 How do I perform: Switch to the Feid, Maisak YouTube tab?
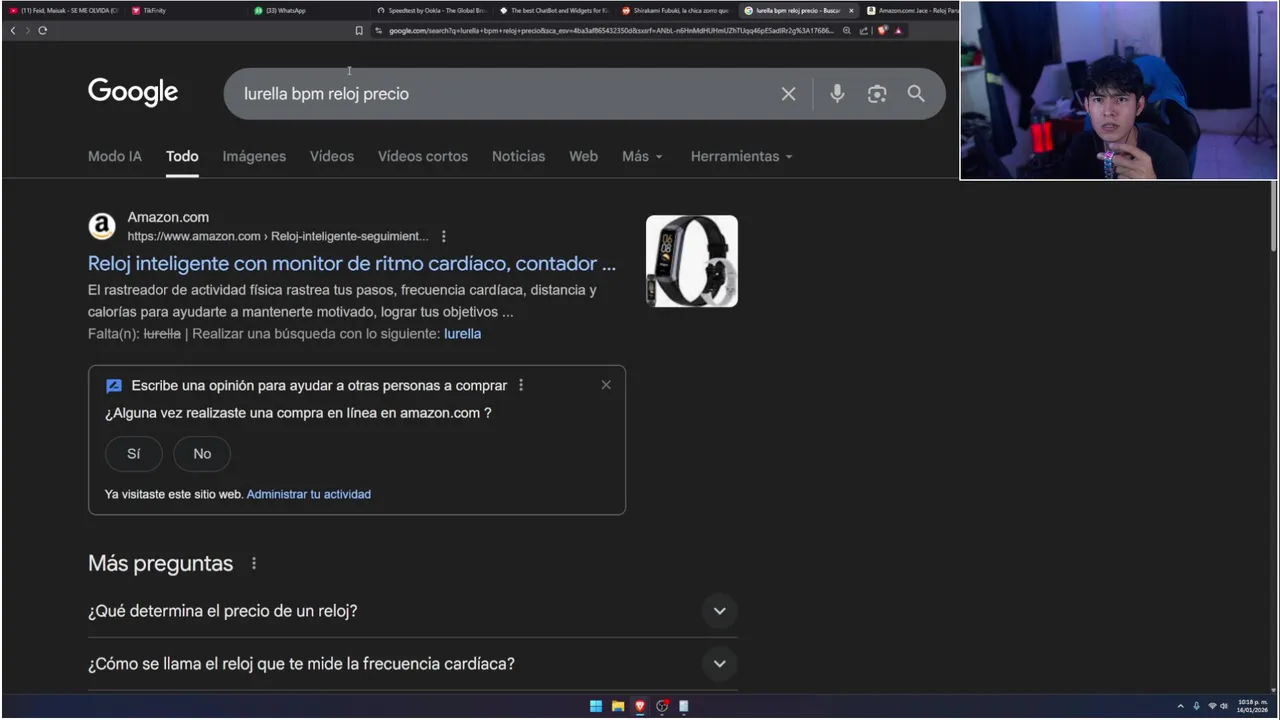pos(64,10)
